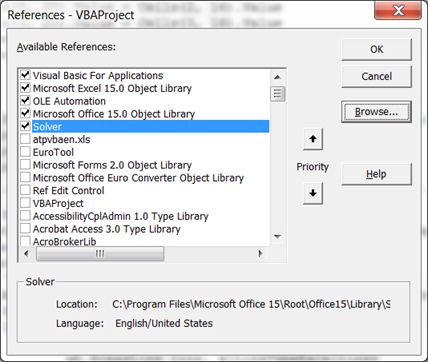Viewport: 428px width, 362px height.
Task: Click the Solver location path text
Action: point(251,304)
